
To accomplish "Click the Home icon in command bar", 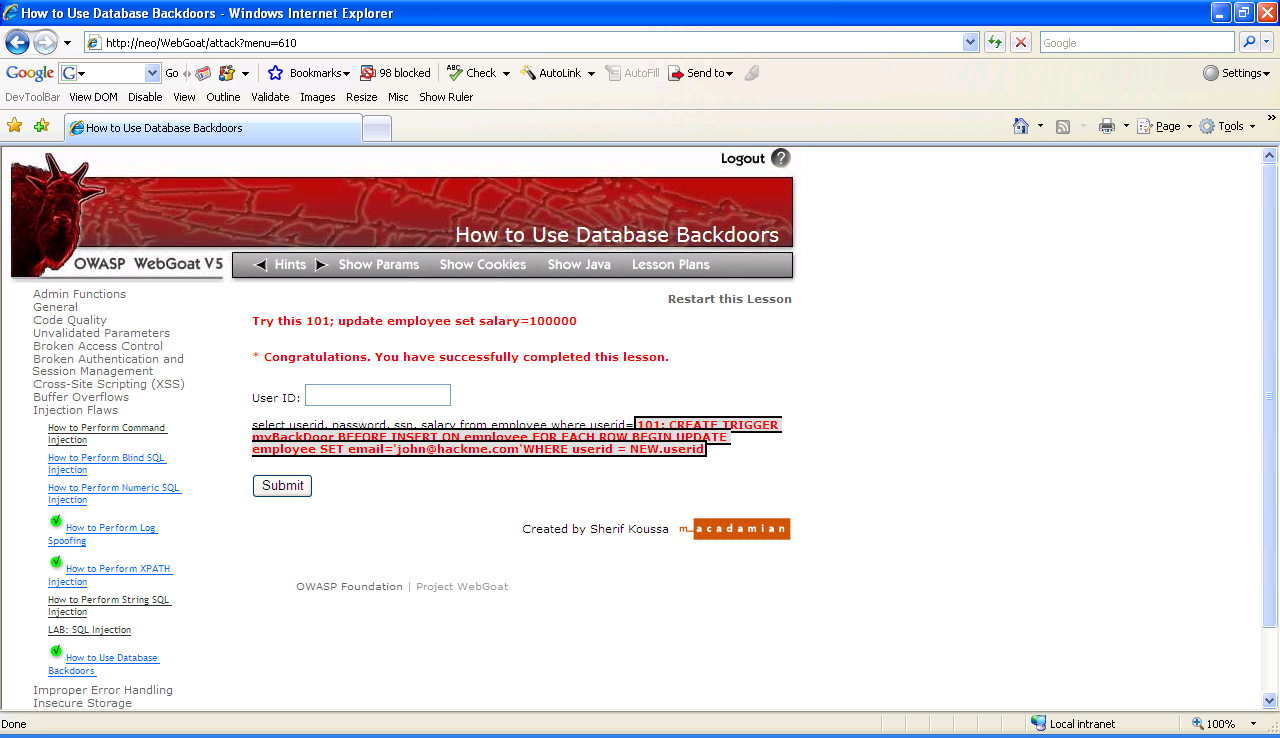I will (1021, 126).
